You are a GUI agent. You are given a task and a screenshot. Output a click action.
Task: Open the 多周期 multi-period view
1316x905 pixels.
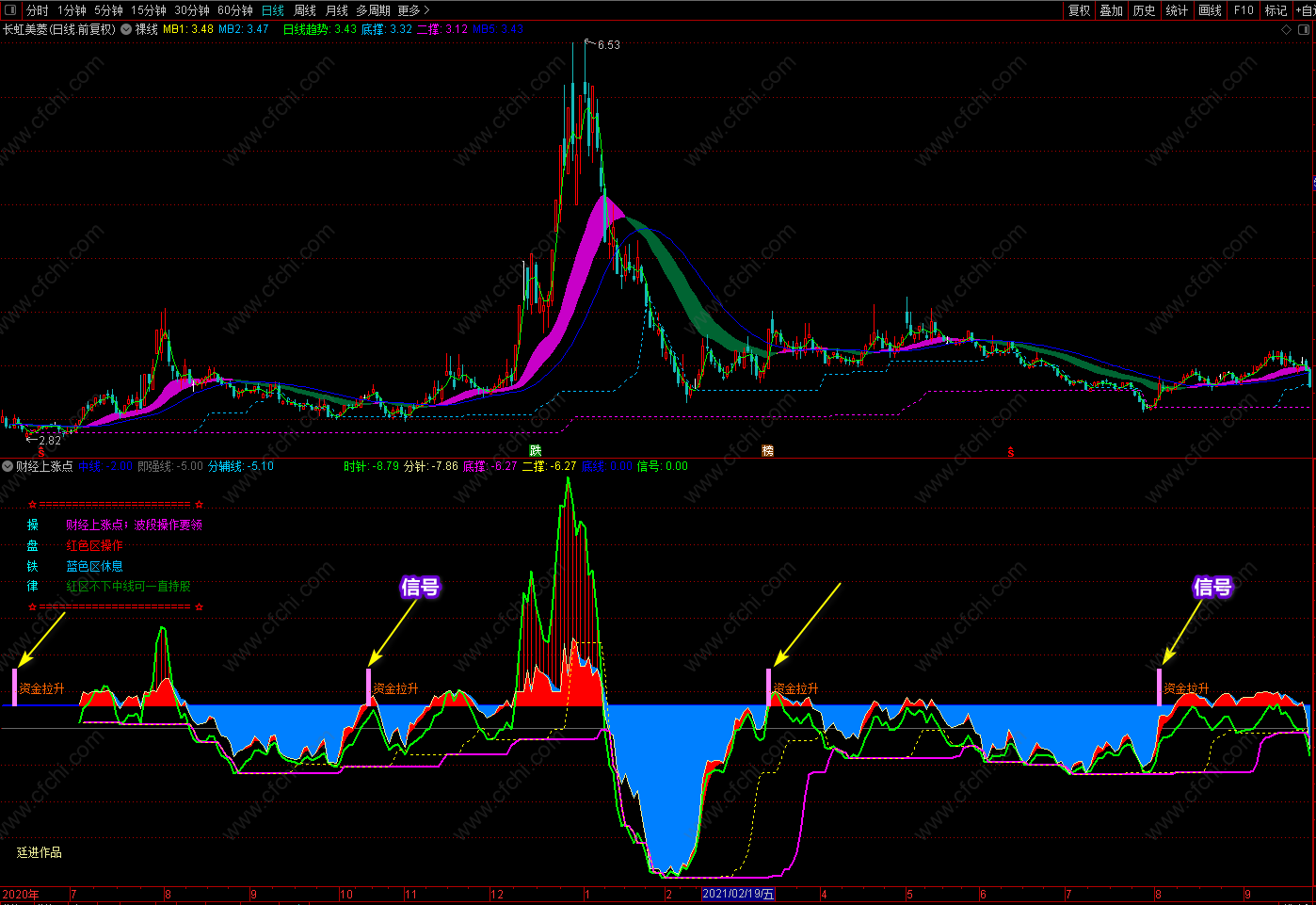click(x=373, y=10)
